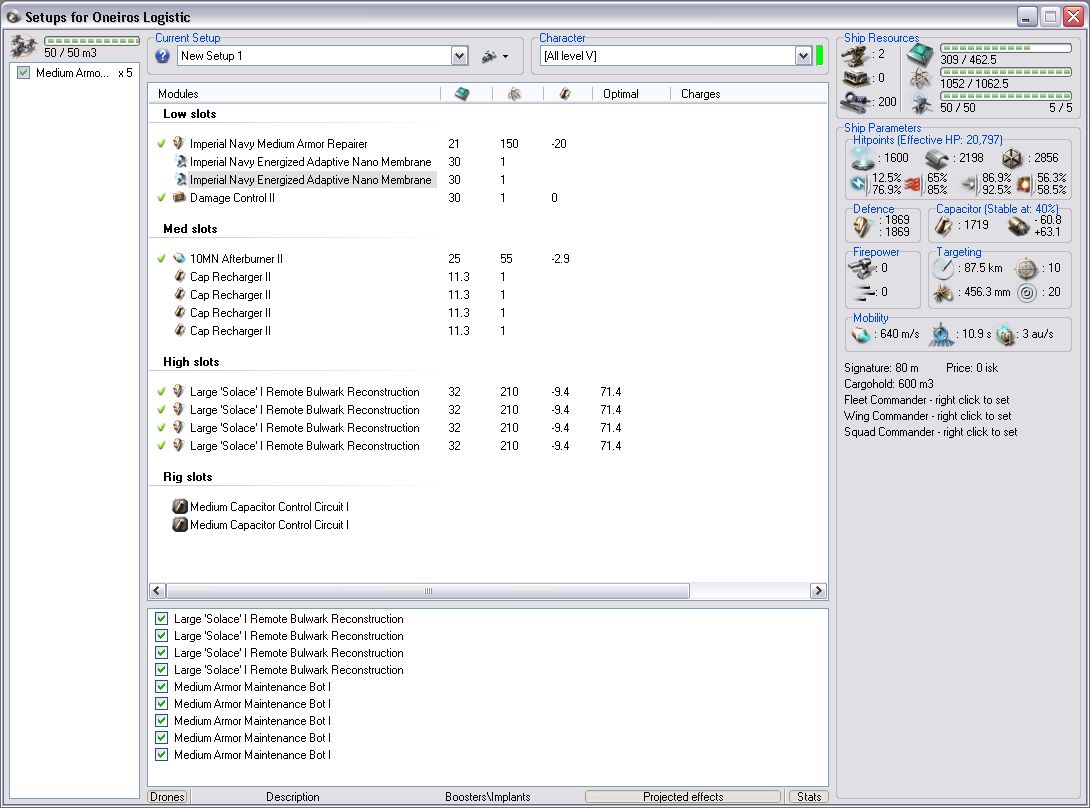This screenshot has height=808, width=1090.
Task: Click the horizontal scrollbar right arrow
Action: pos(818,590)
